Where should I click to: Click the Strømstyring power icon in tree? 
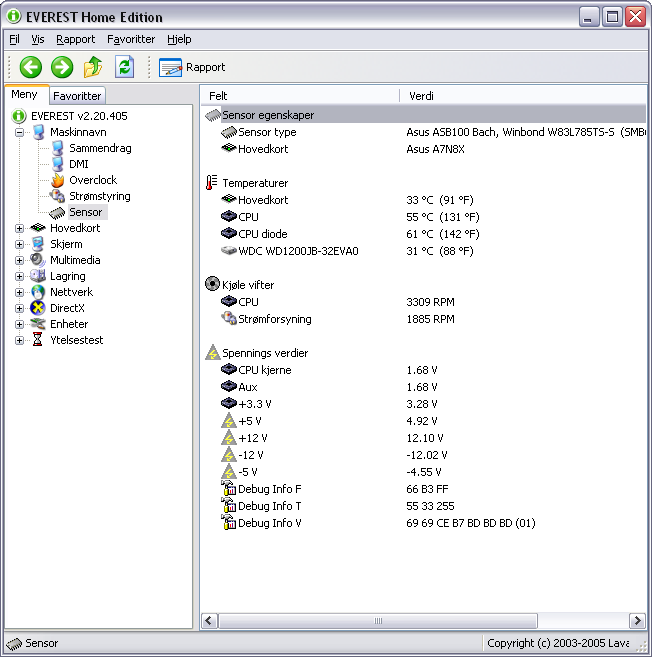pyautogui.click(x=57, y=196)
